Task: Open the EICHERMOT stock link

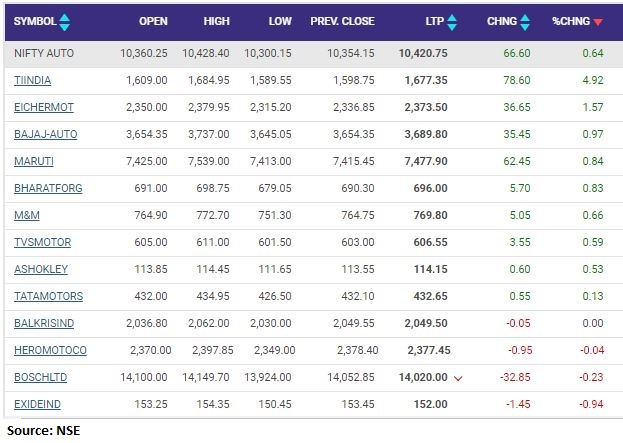Action: coord(43,106)
